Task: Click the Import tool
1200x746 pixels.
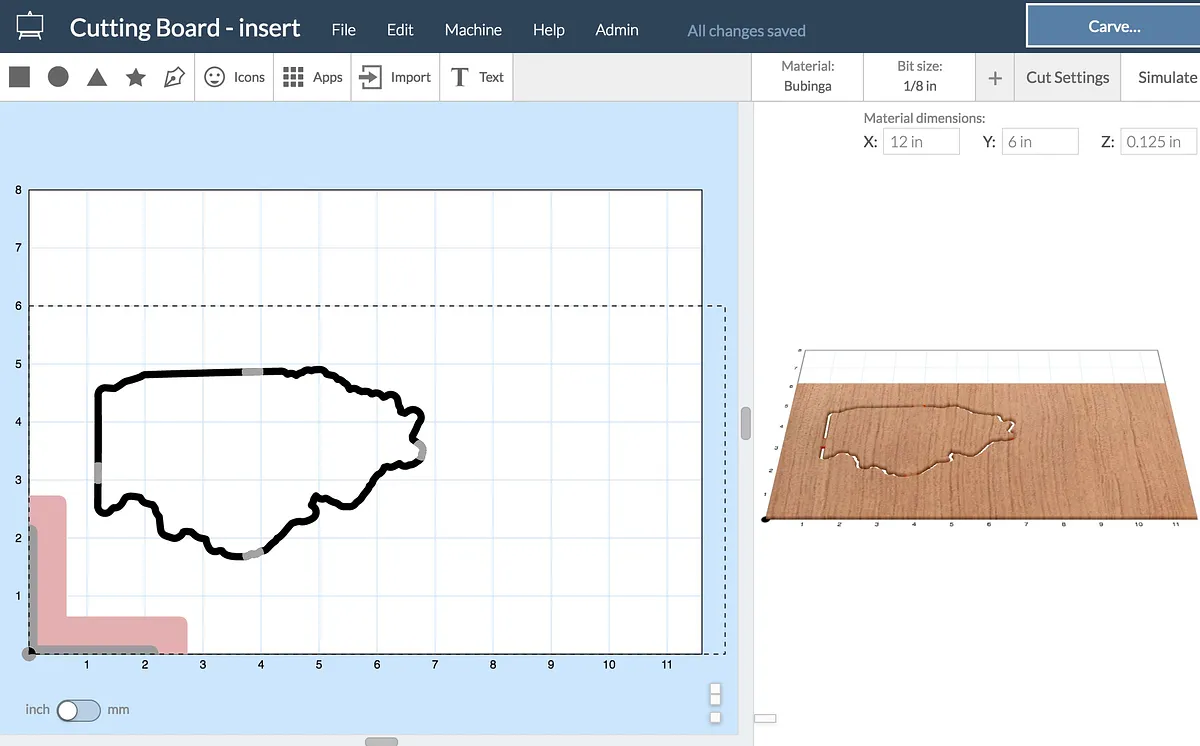Action: click(x=395, y=77)
